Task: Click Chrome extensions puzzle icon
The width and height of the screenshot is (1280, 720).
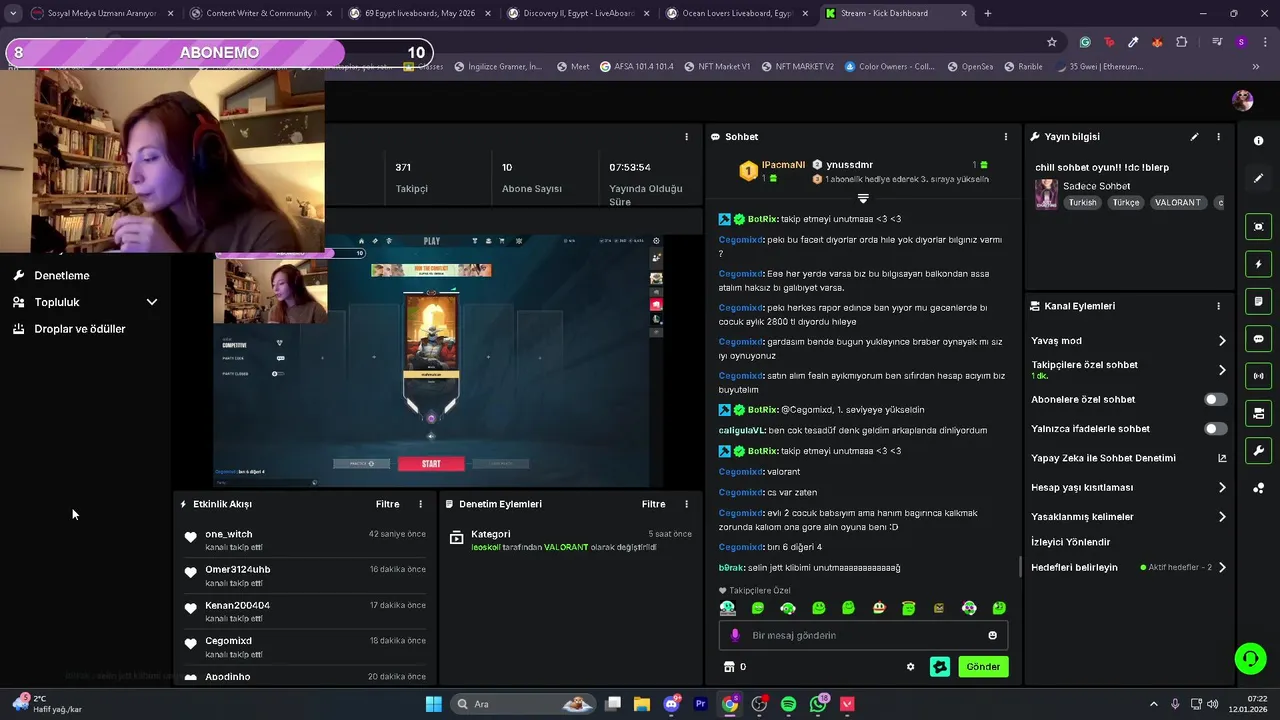Action: coord(1181,42)
